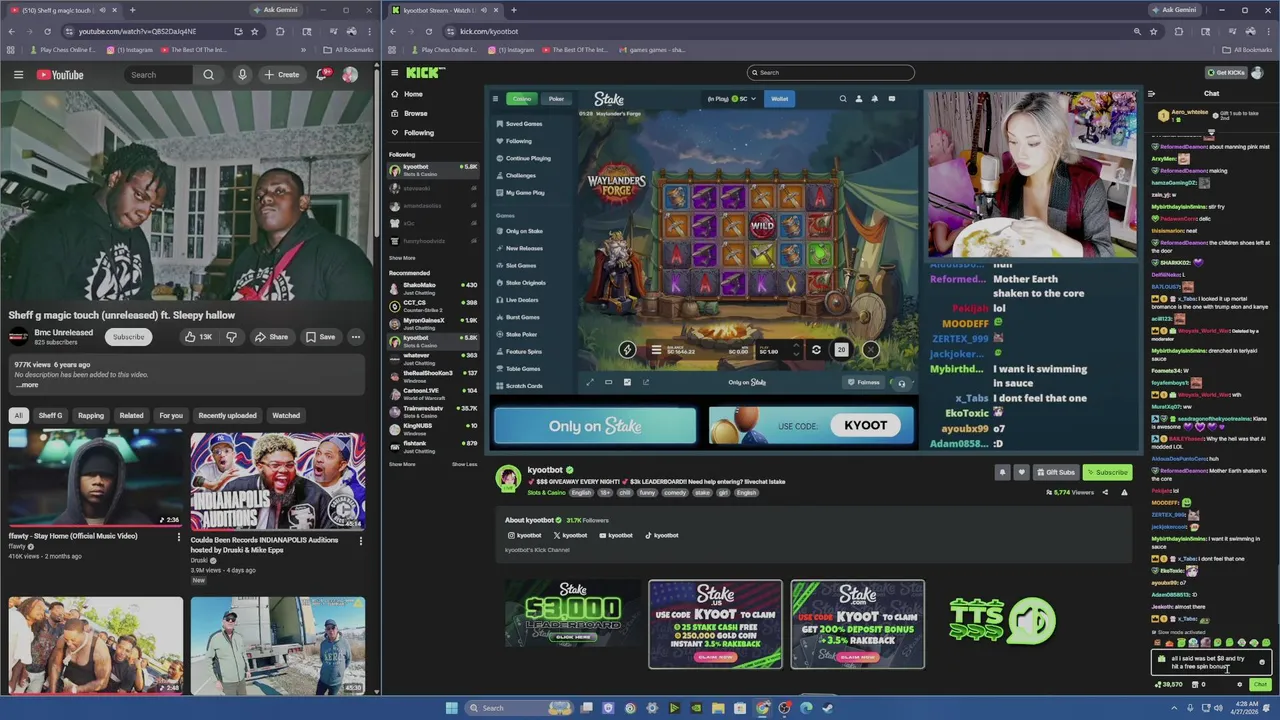Open Following in Kick sidebar

click(x=419, y=132)
